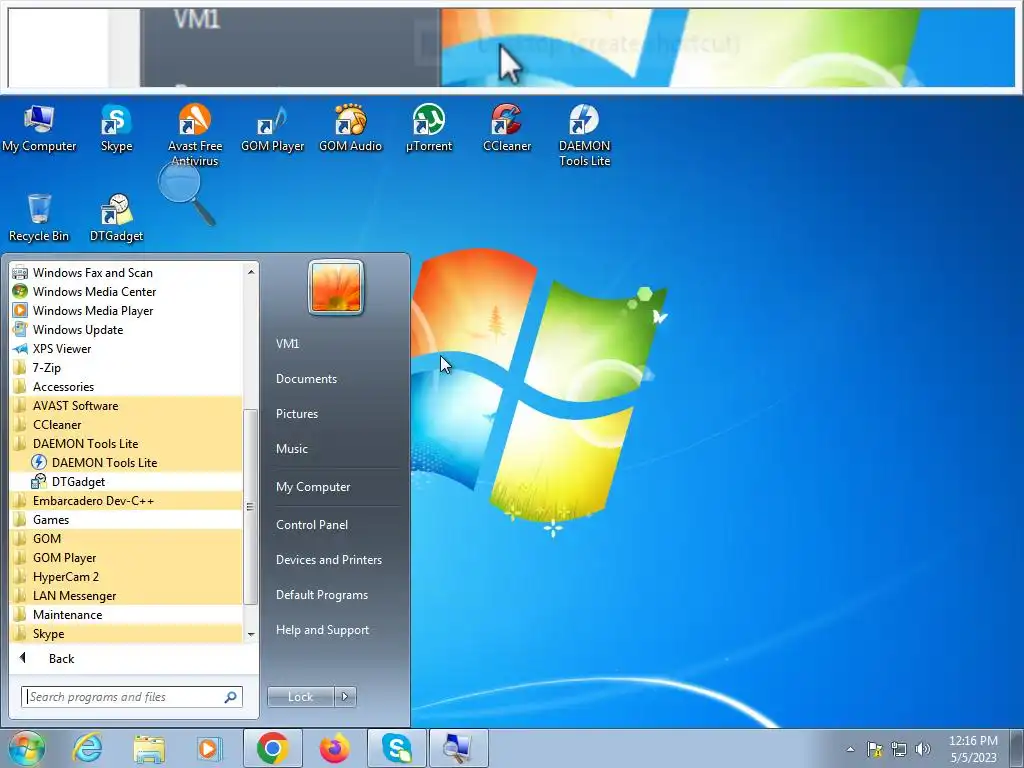Collapse the DAEMON Tools Lite folder

click(127, 443)
